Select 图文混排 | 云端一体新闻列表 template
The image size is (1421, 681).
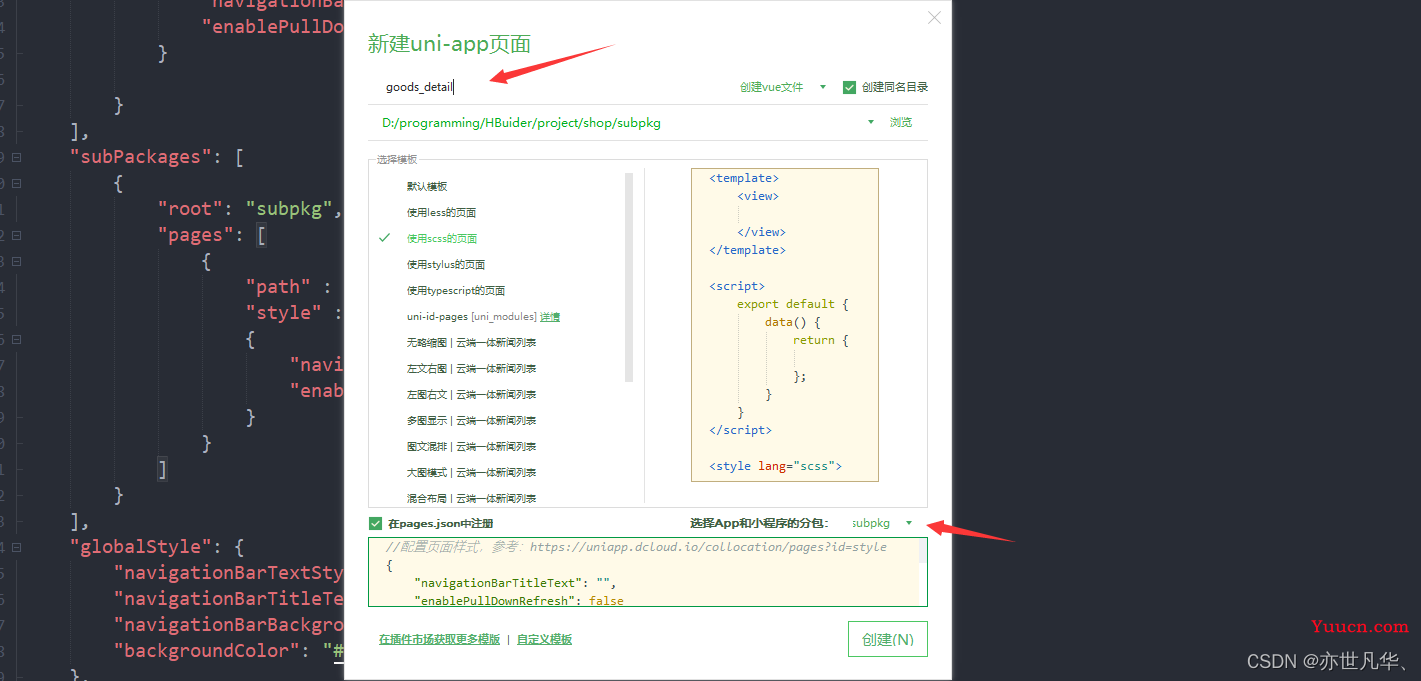coord(471,447)
